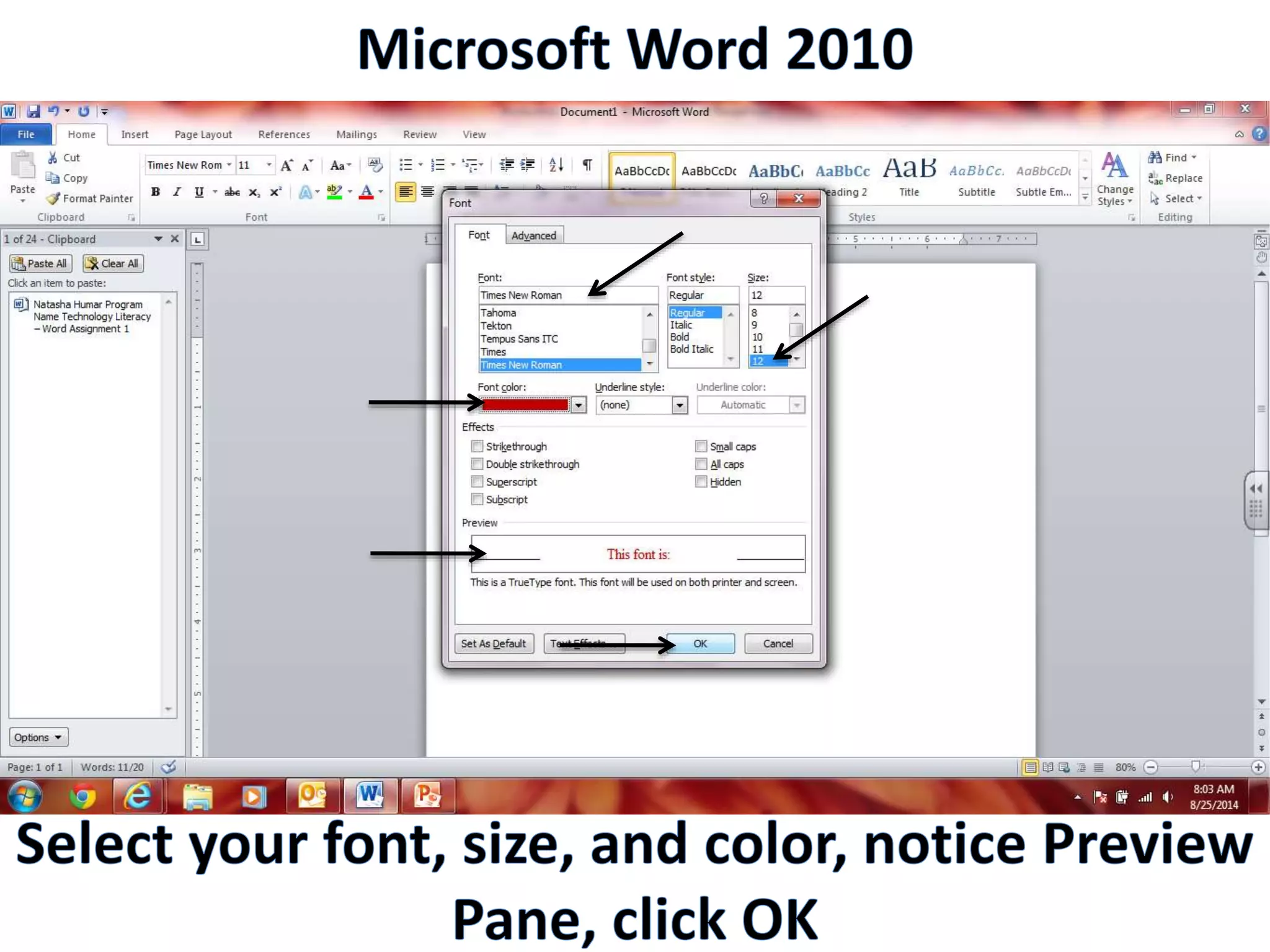
Task: Click the Font name input field
Action: tap(567, 295)
